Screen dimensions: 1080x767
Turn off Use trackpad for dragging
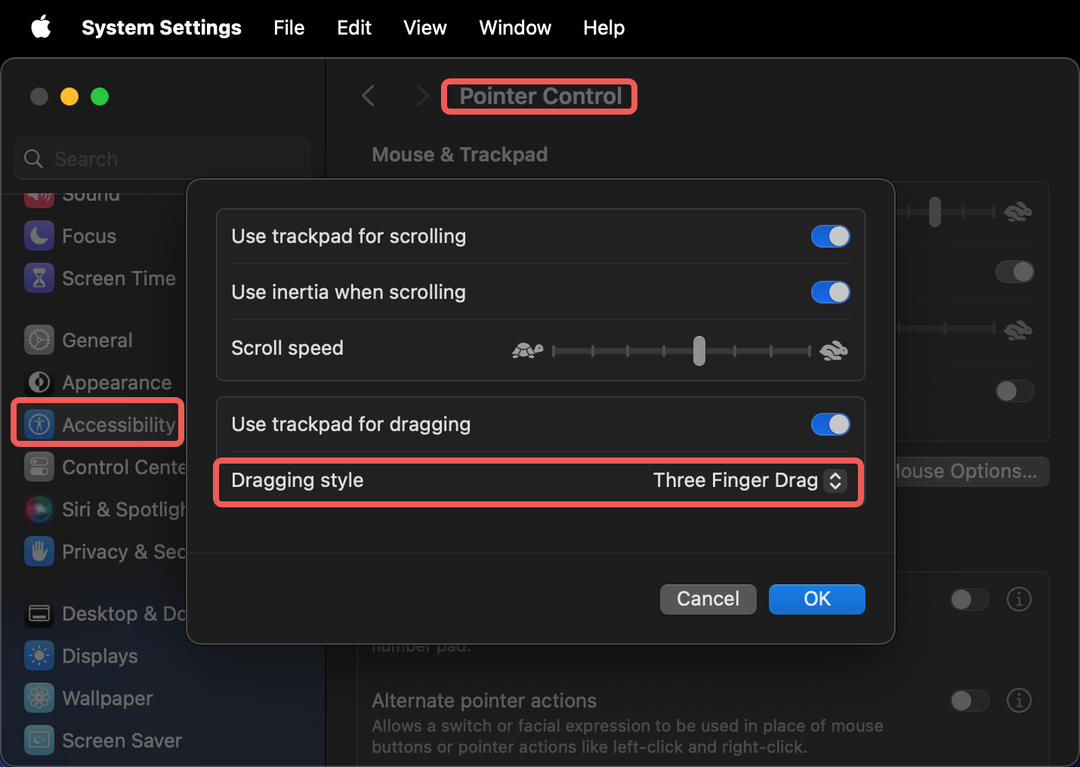(830, 424)
